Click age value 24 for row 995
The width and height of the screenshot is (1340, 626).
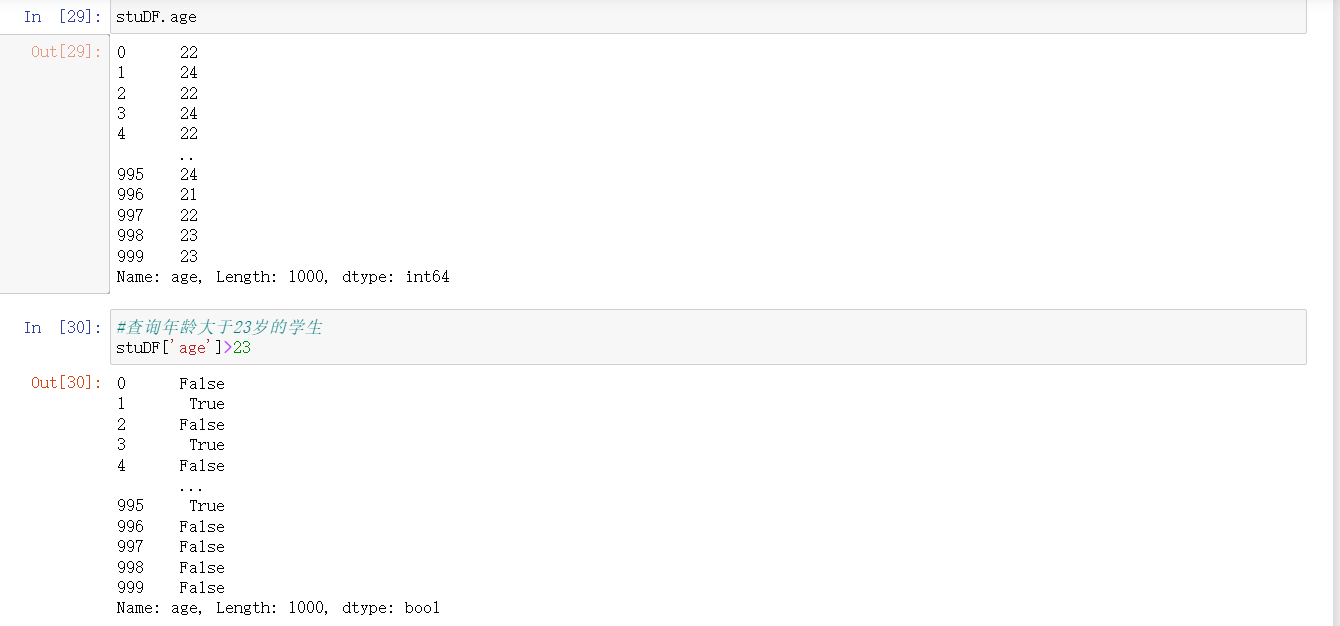(x=189, y=175)
